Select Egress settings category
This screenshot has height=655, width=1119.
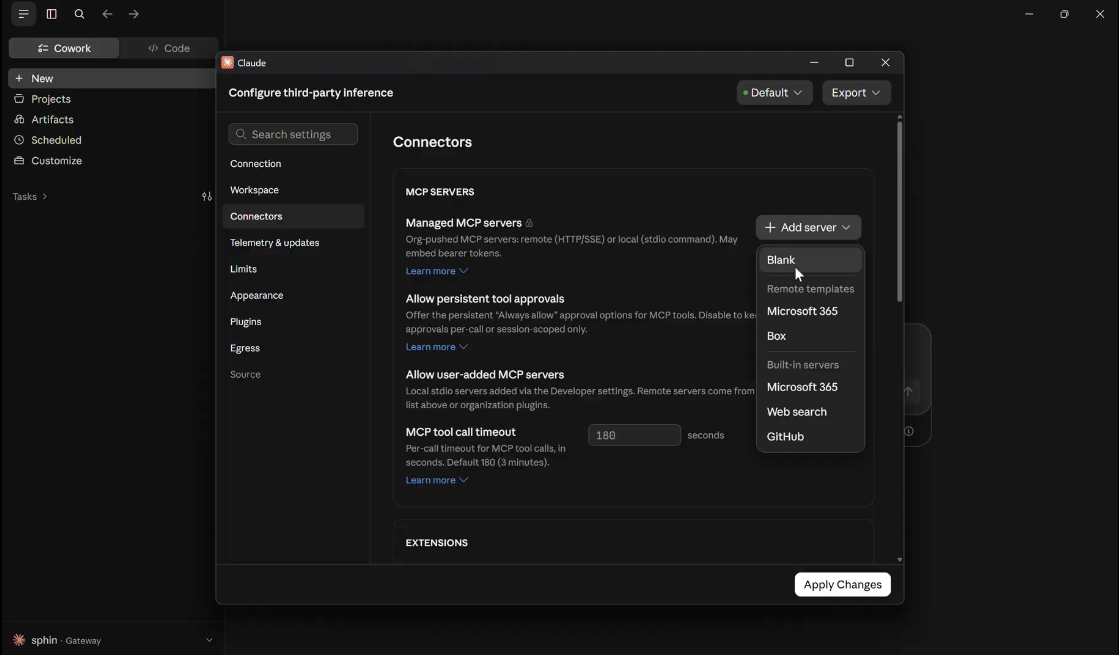[x=293, y=348]
